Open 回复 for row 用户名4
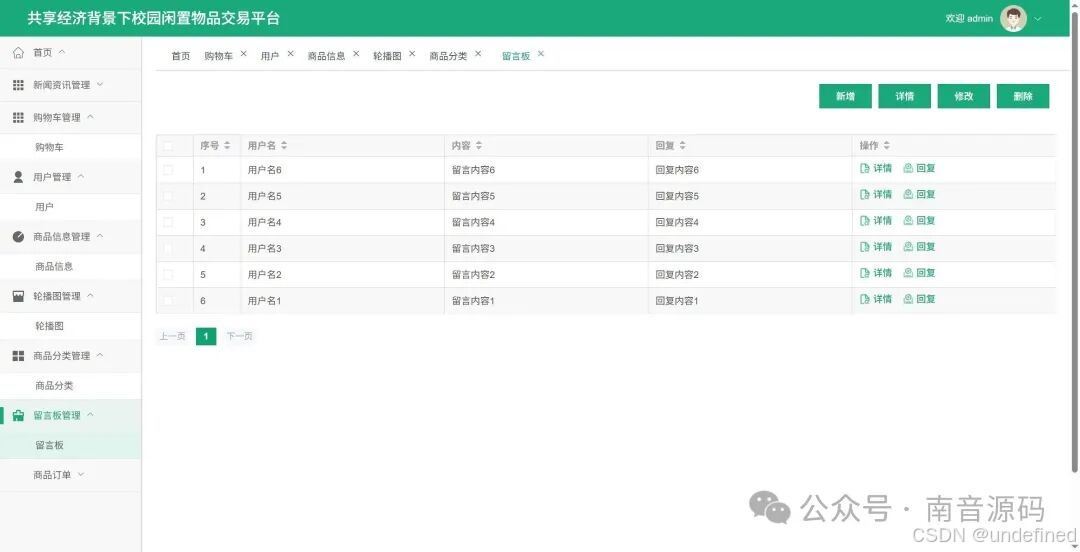1080x552 pixels. pyautogui.click(x=920, y=221)
